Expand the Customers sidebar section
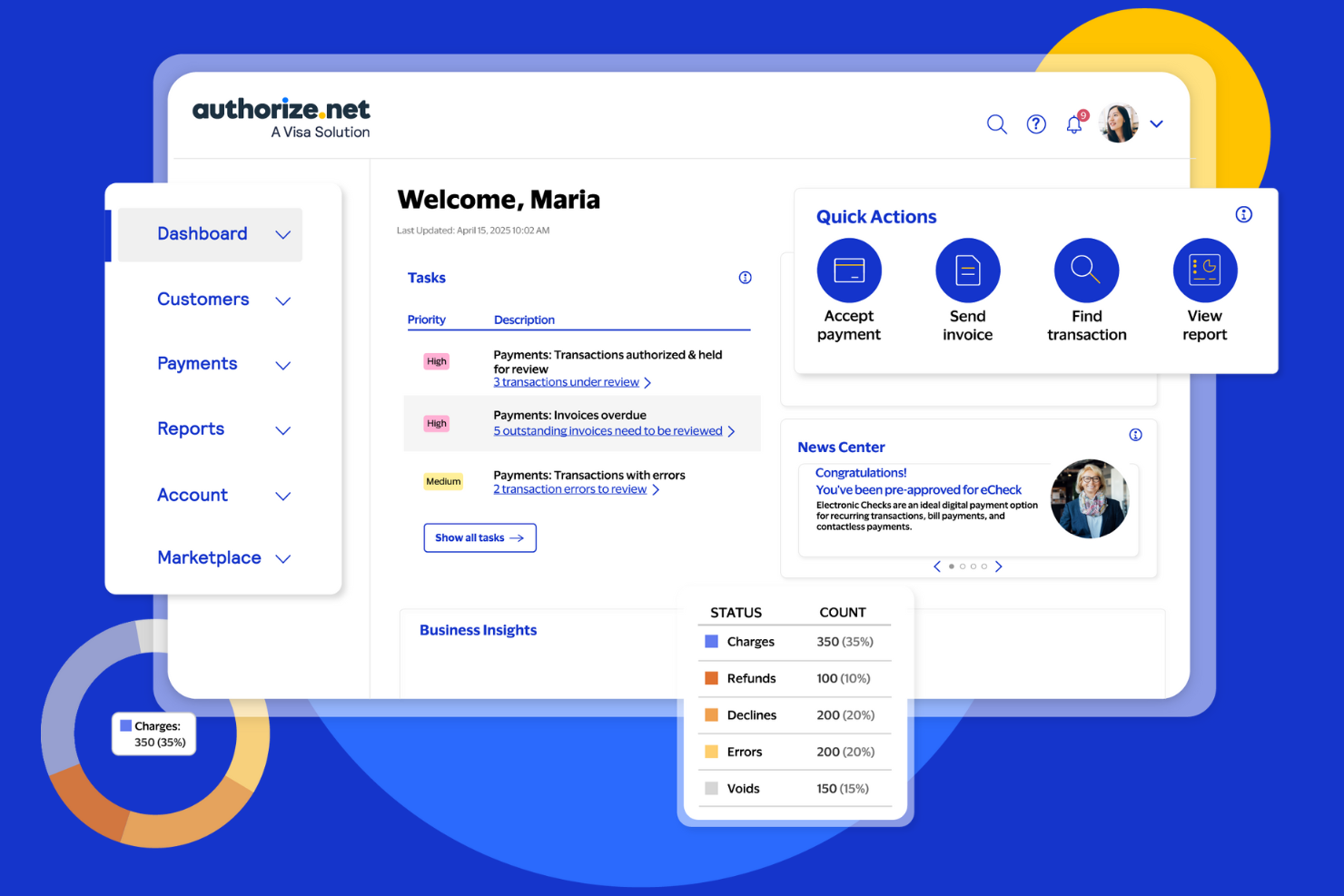1344x896 pixels. [282, 300]
